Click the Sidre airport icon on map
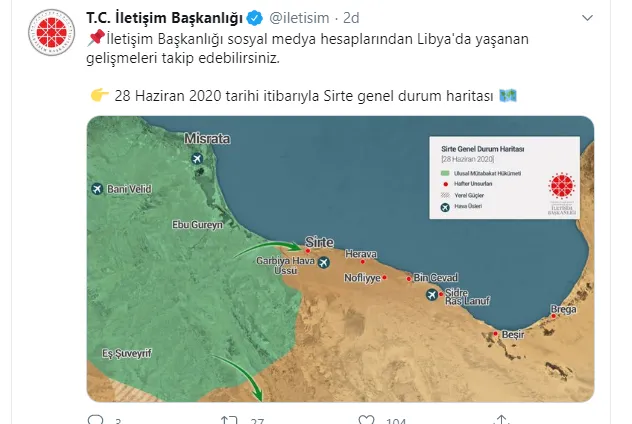This screenshot has width=632, height=424. click(432, 295)
